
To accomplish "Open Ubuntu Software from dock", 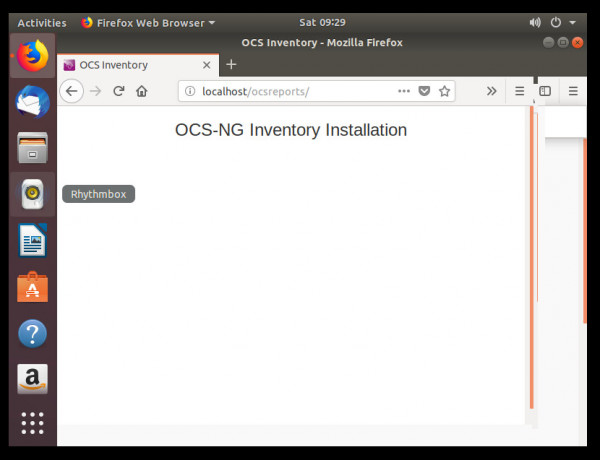I will [x=33, y=287].
